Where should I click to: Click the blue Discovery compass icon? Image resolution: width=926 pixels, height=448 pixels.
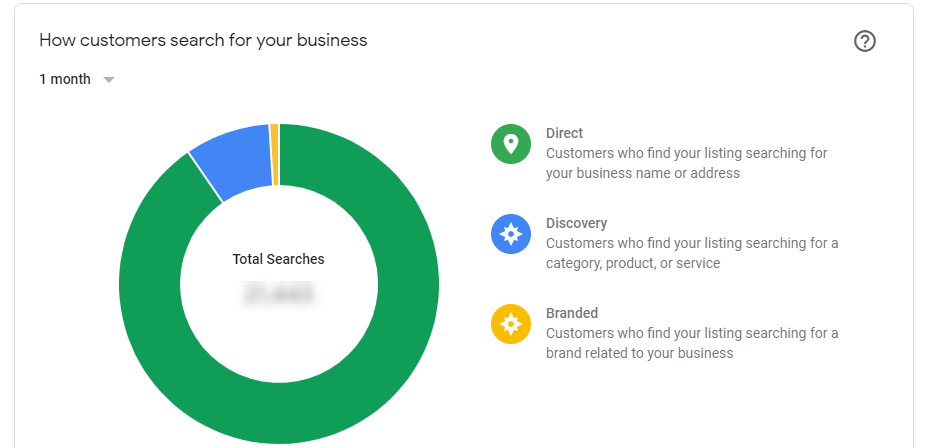pos(511,234)
